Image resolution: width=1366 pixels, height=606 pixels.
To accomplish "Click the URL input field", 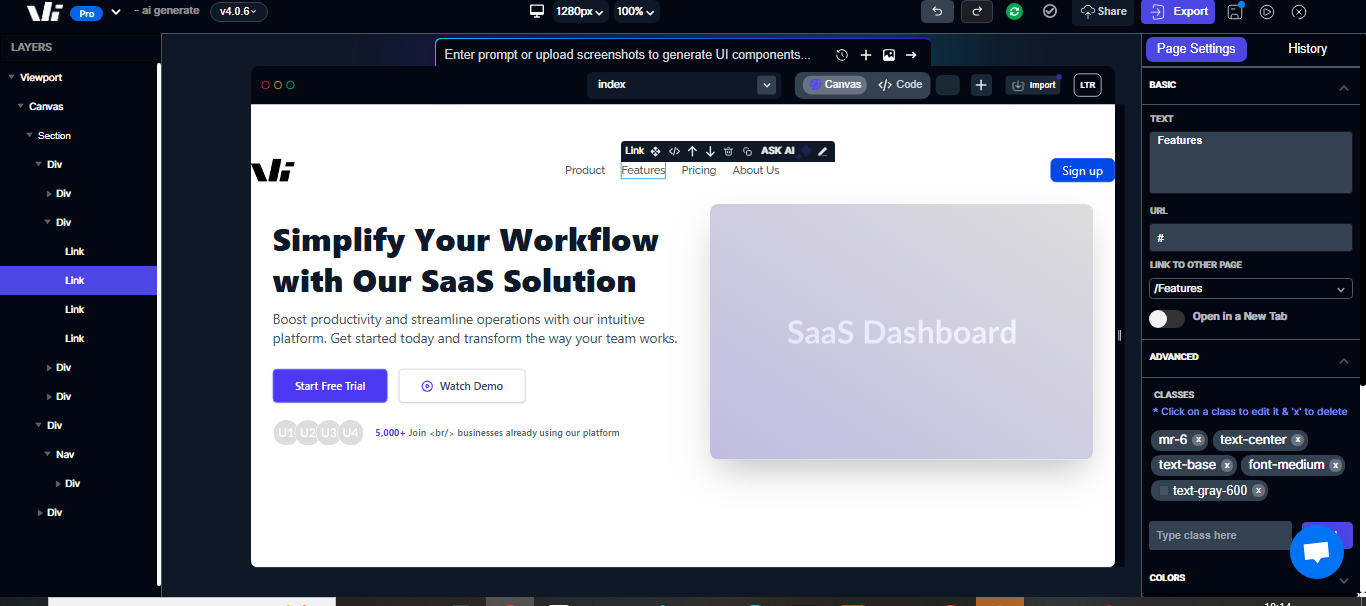I will point(1251,238).
